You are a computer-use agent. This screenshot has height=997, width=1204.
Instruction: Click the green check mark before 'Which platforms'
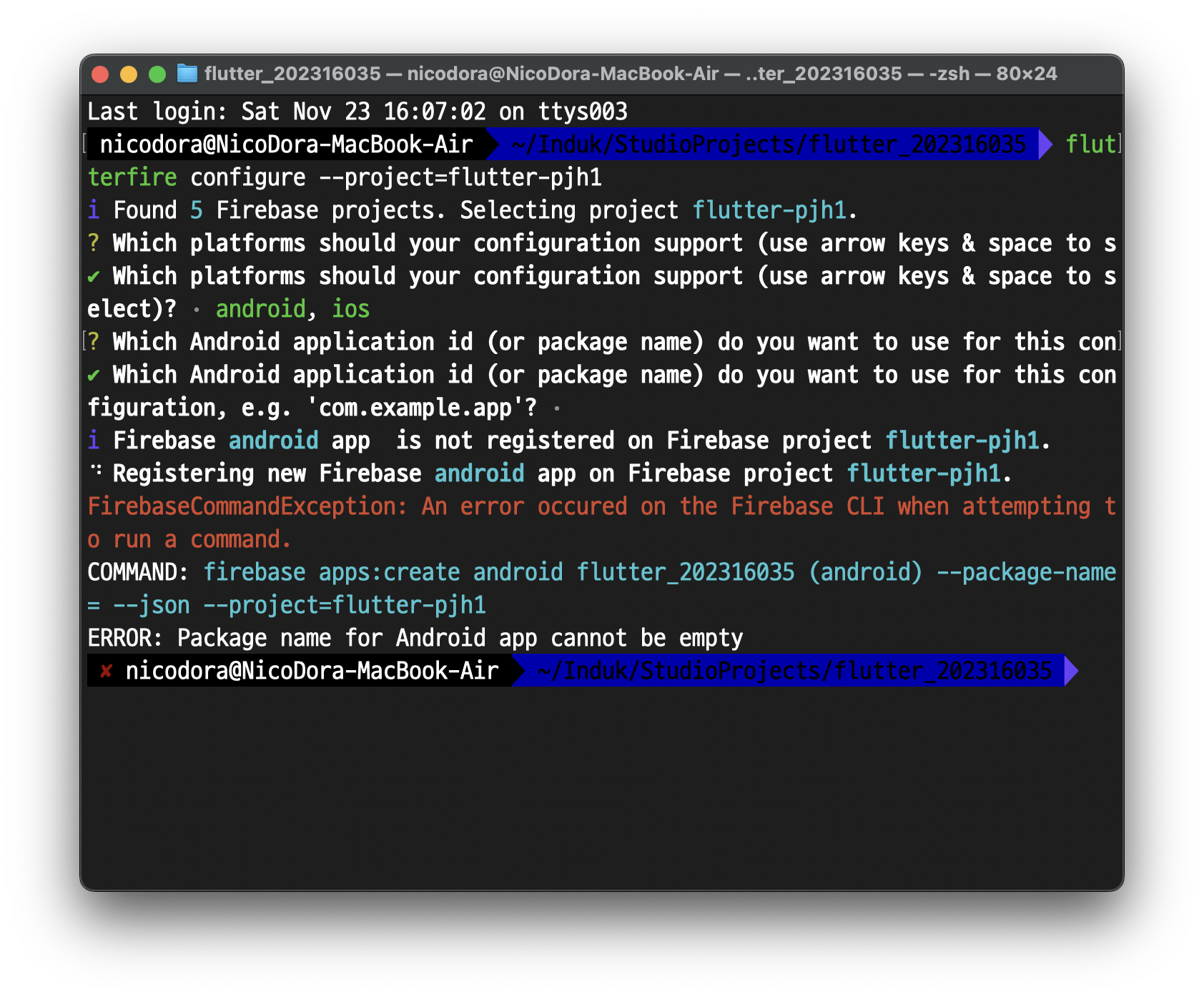94,276
